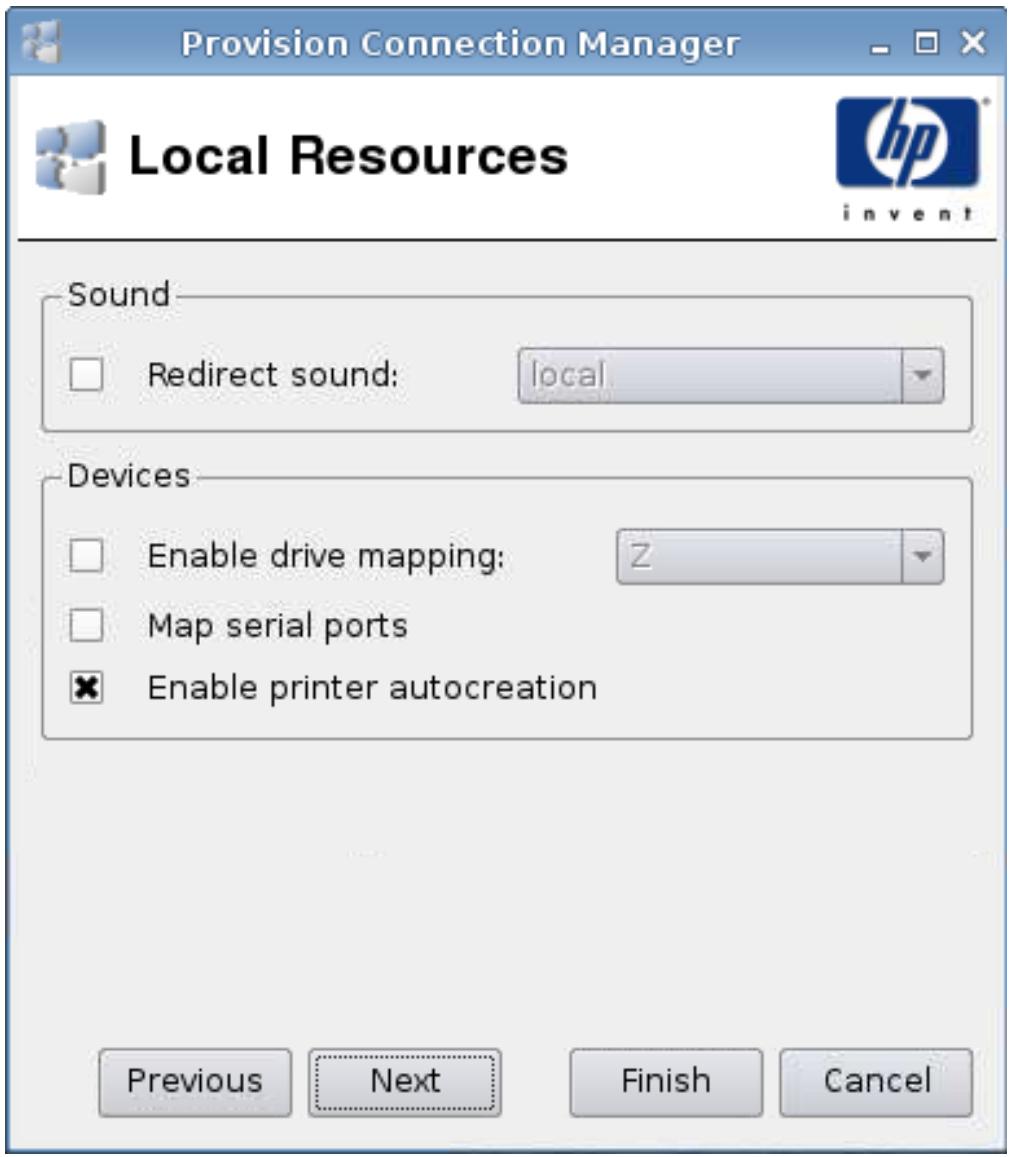This screenshot has height=1157, width=1009.
Task: Check the Map serial ports option
Action: coord(86,625)
